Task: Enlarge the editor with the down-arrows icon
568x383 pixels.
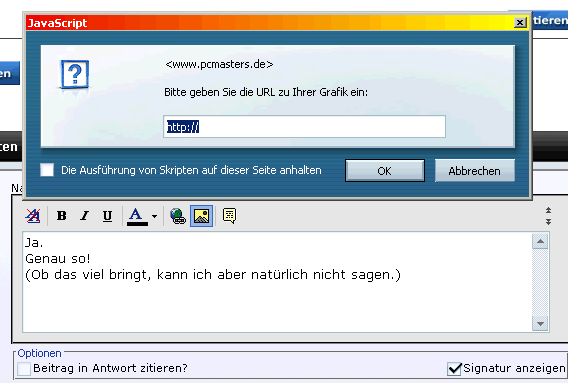Action: [x=548, y=221]
